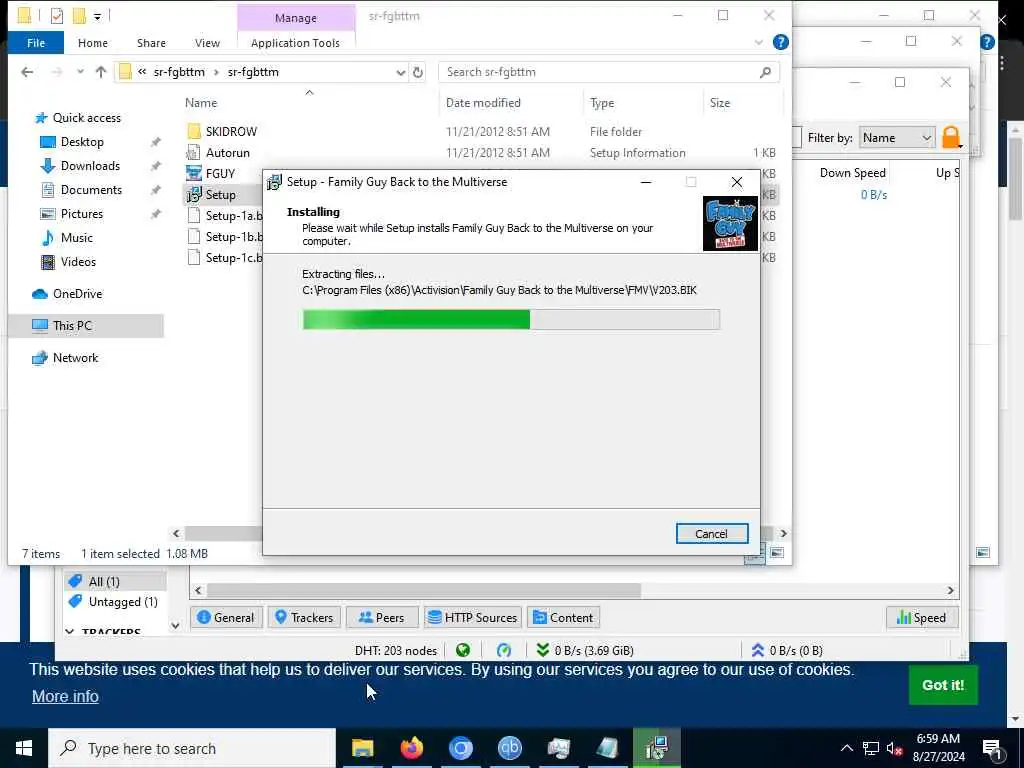Select the FGUY file icon
This screenshot has height=768, width=1024.
(x=194, y=174)
